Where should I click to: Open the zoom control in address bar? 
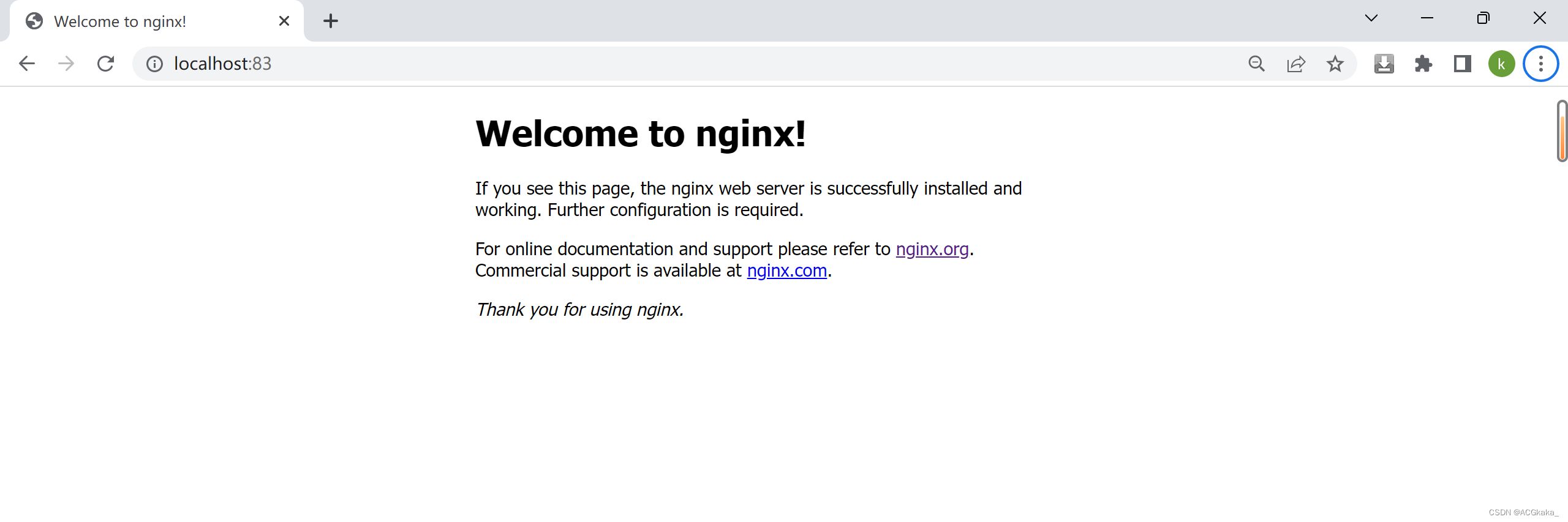[1257, 64]
